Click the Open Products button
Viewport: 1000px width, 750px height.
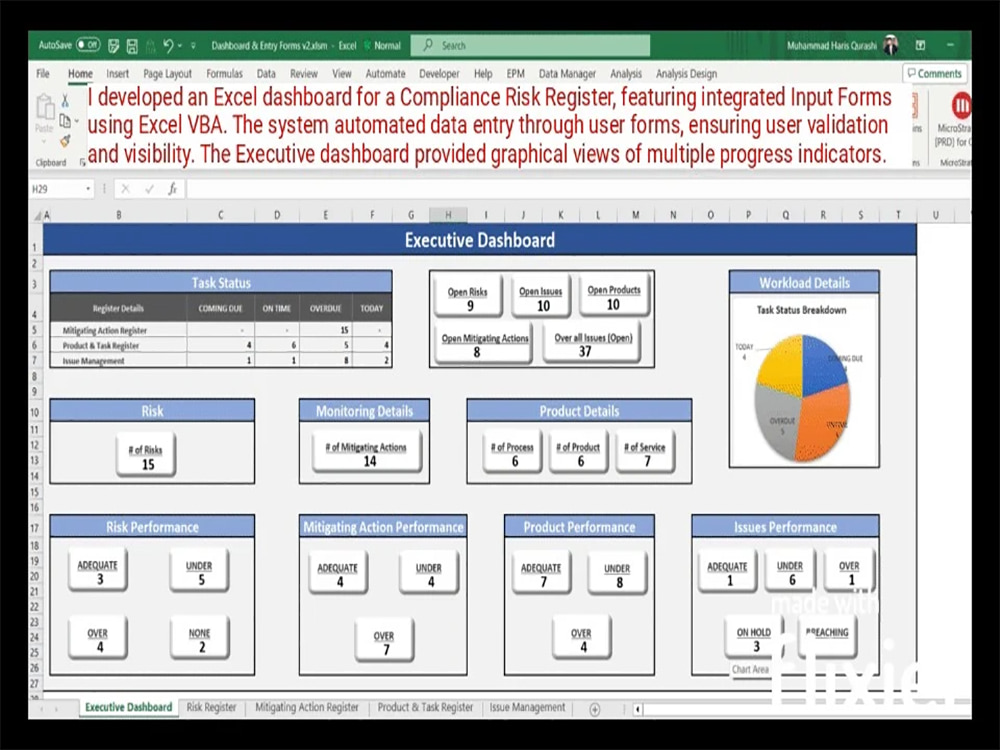[x=614, y=297]
